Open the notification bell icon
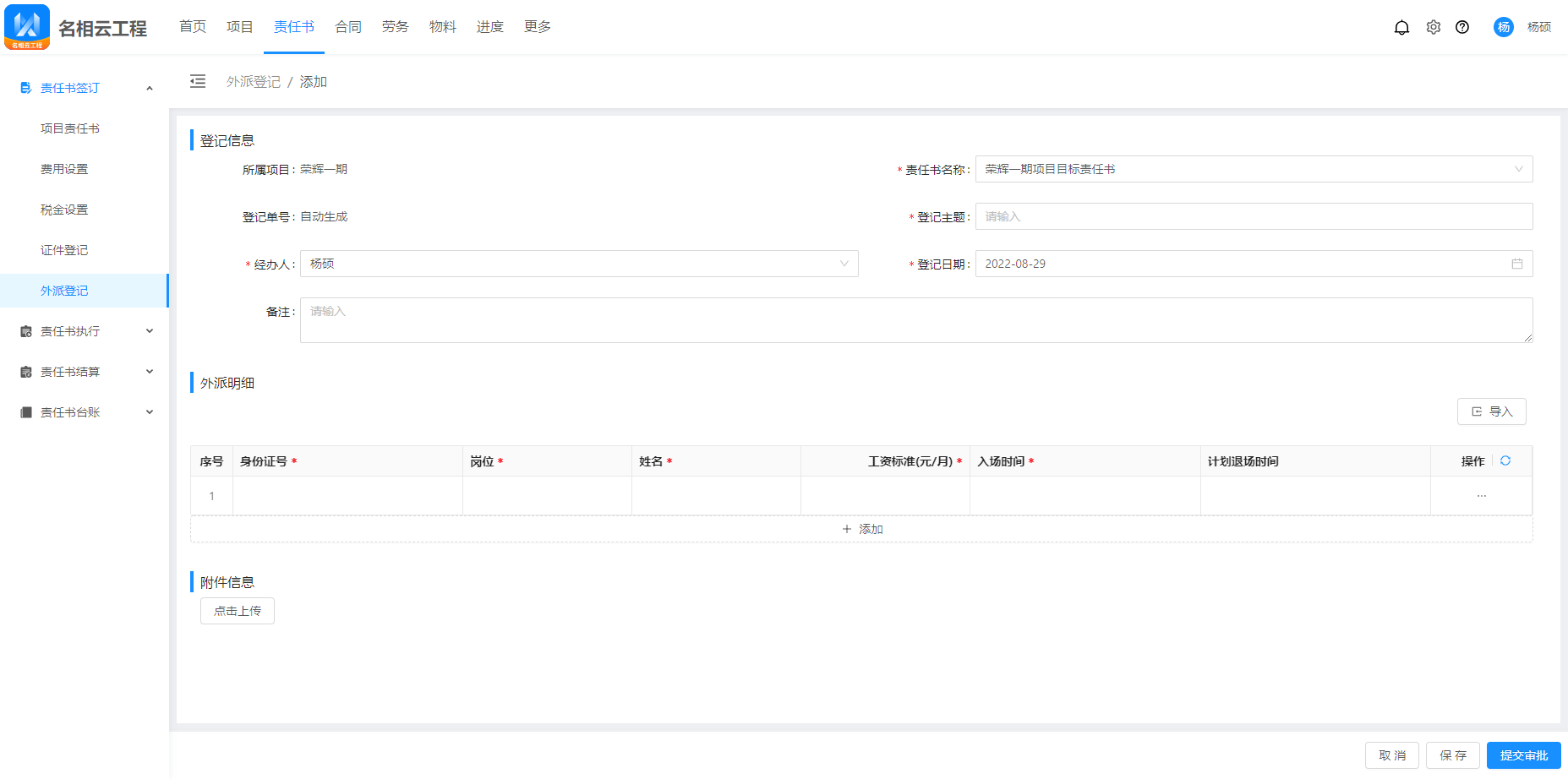The image size is (1568, 779). tap(1401, 27)
